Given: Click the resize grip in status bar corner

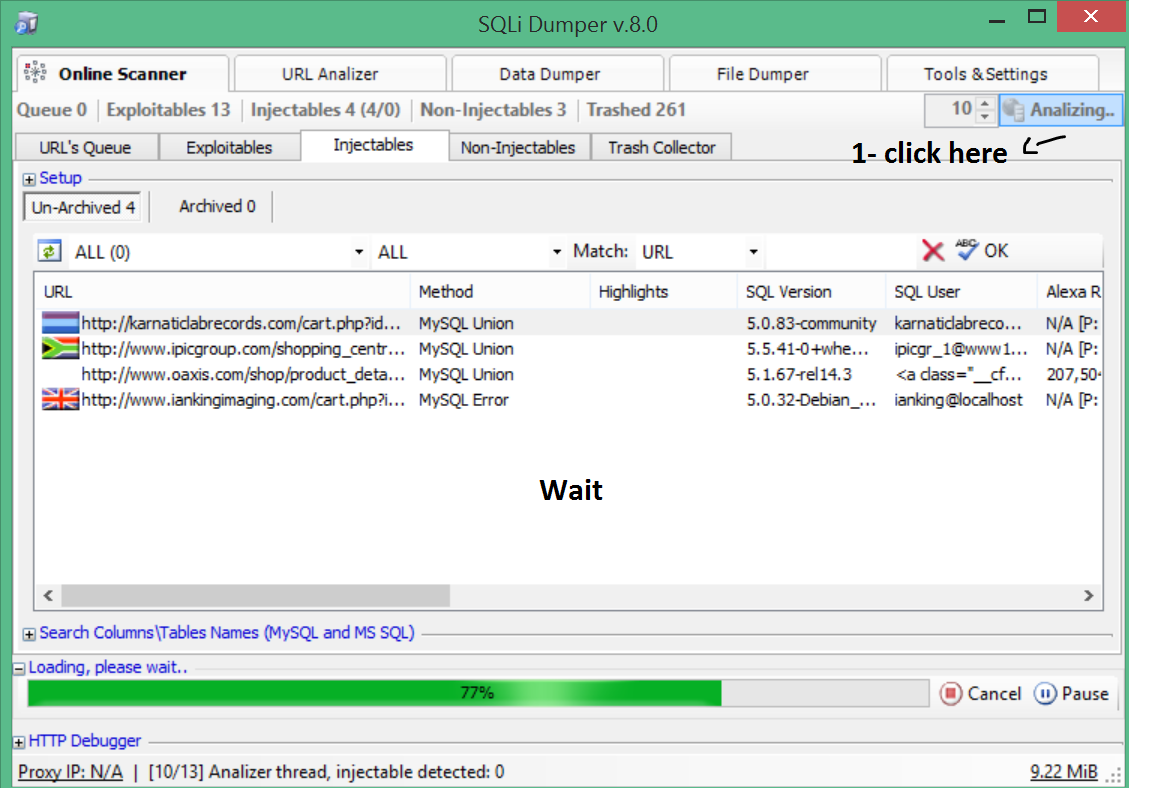Looking at the screenshot, I should pos(1115,776).
